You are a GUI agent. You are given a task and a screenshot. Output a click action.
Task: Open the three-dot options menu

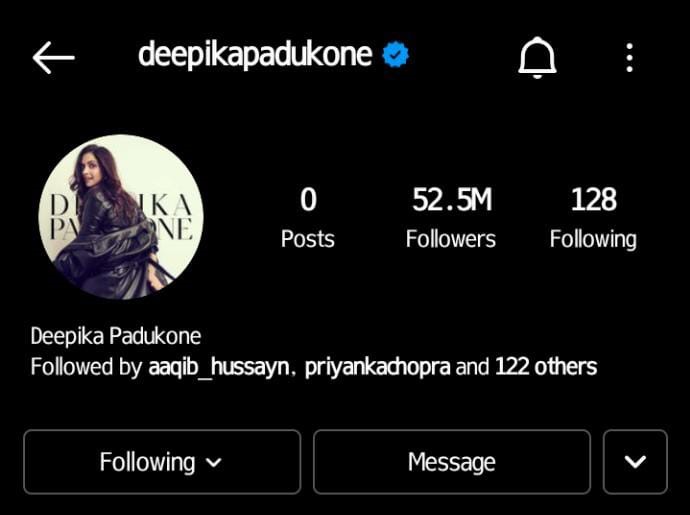click(630, 58)
